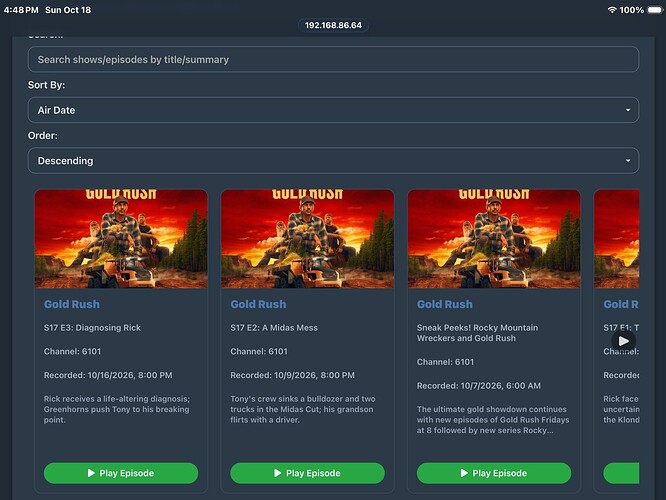Click the 4:48 PM clock text
Screen dimensions: 666x500
tap(21, 10)
